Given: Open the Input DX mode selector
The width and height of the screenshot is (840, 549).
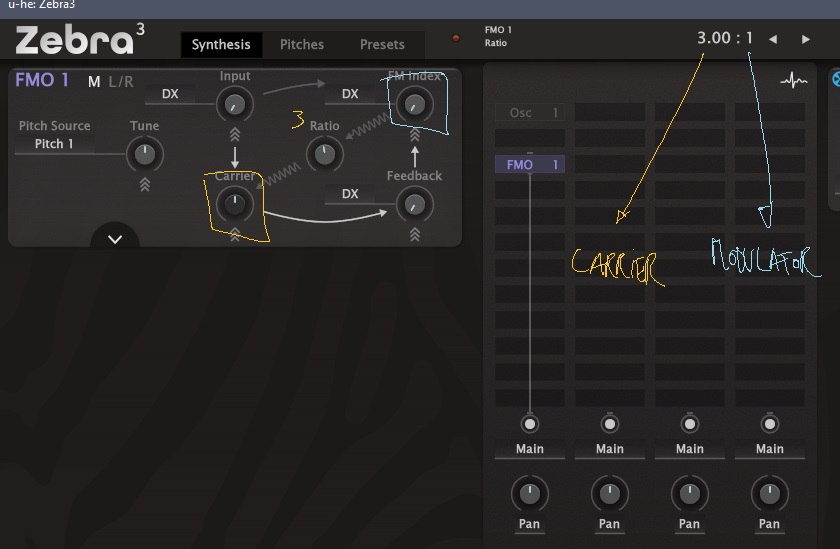Looking at the screenshot, I should pyautogui.click(x=170, y=94).
